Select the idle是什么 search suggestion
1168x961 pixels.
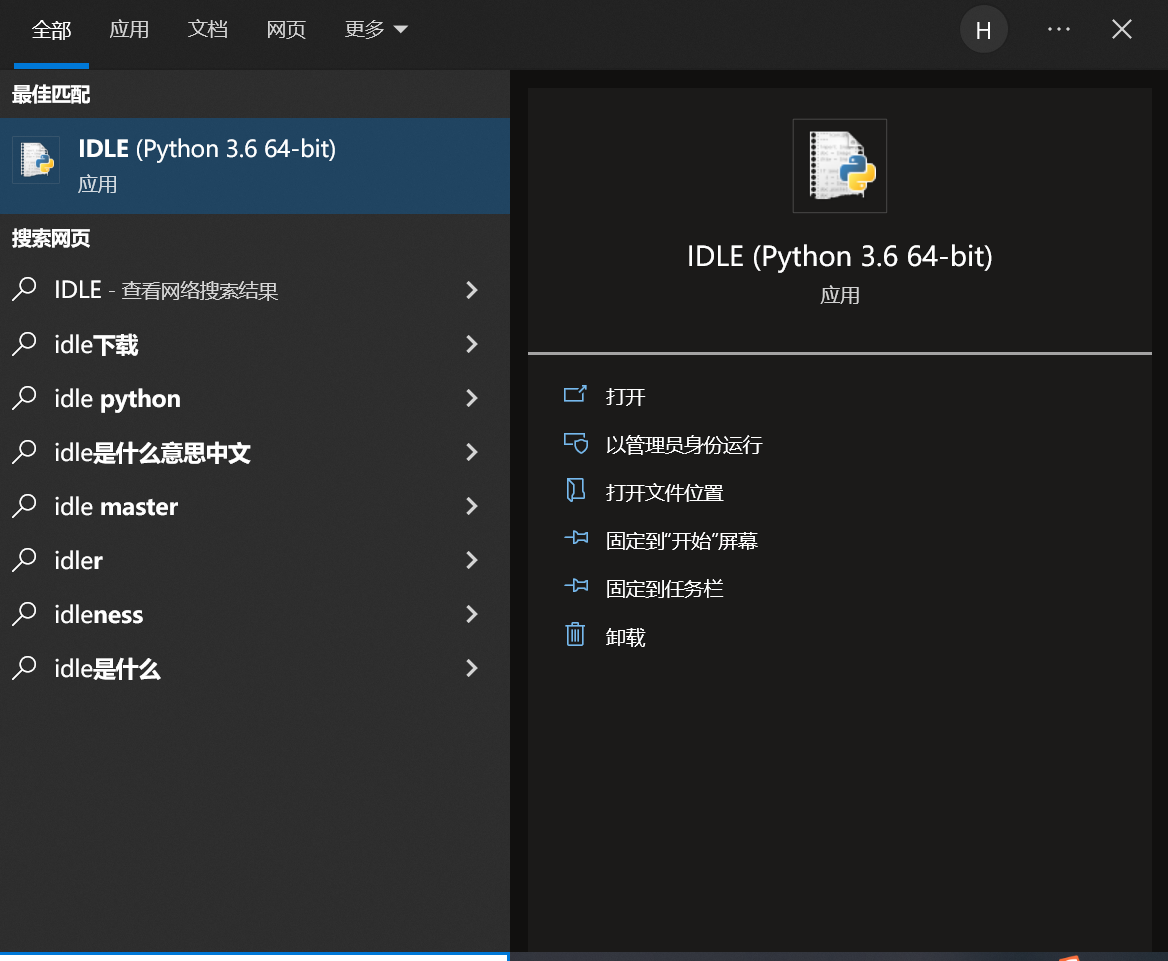[x=255, y=668]
